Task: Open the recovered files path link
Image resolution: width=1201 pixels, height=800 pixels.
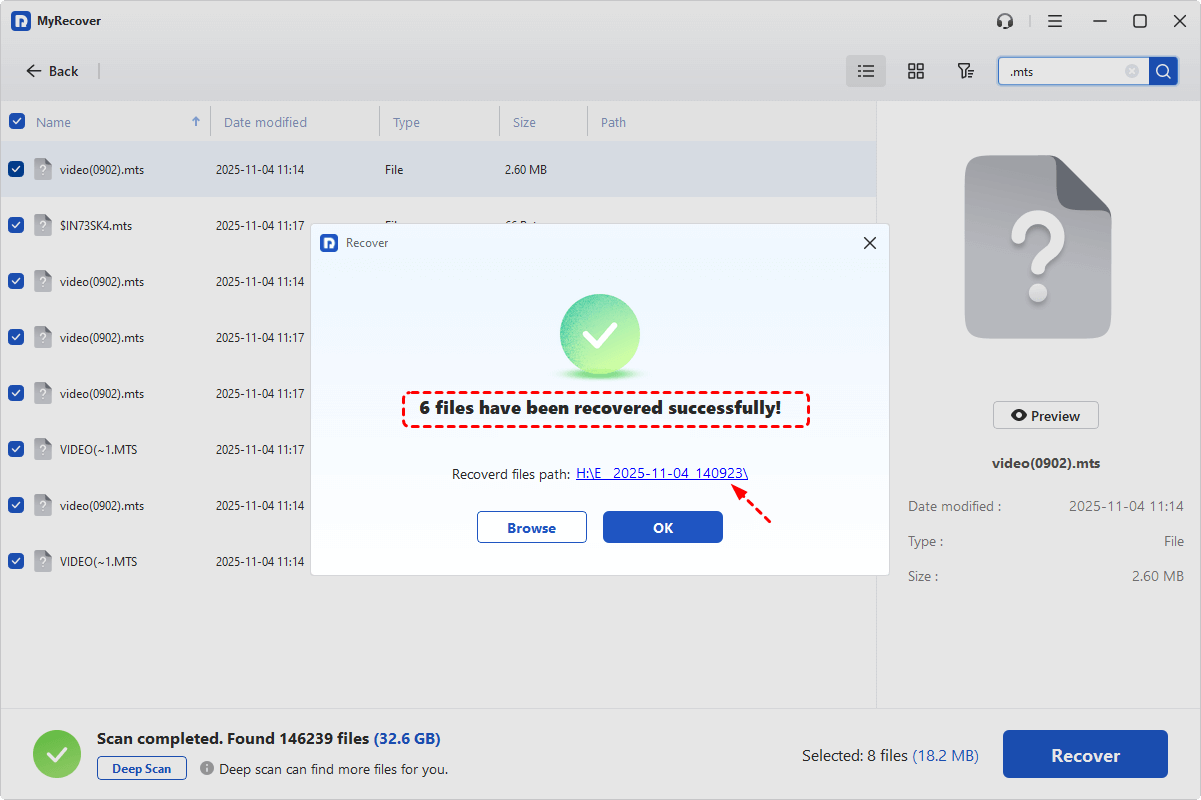Action: (x=662, y=474)
